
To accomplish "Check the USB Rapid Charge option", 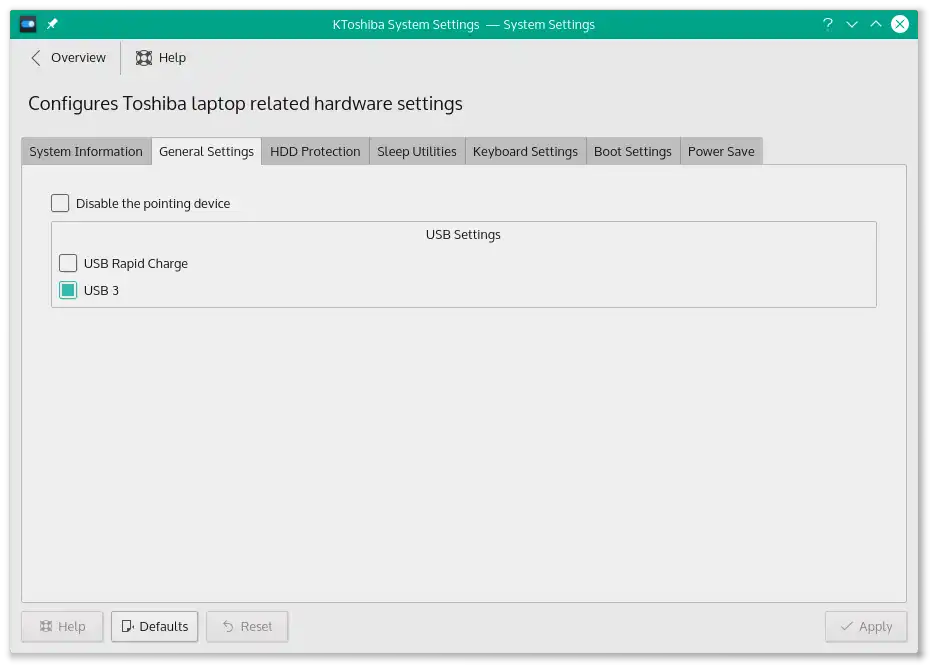I will tap(68, 263).
